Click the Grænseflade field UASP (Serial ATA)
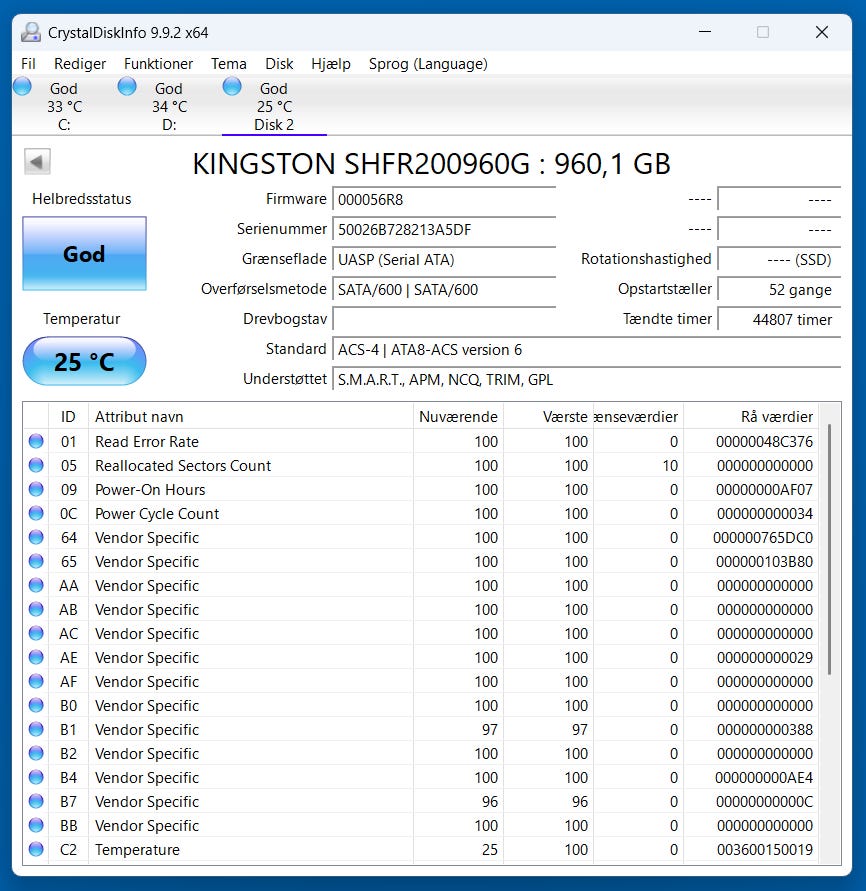The height and width of the screenshot is (891, 866). [444, 260]
